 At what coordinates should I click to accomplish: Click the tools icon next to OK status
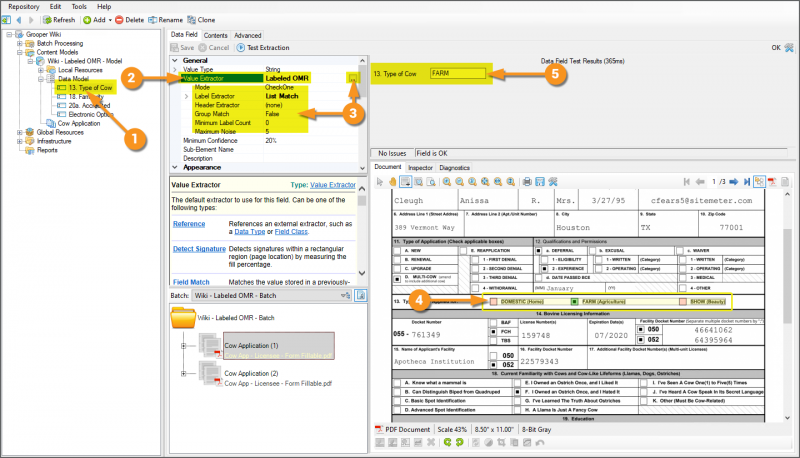pos(789,47)
